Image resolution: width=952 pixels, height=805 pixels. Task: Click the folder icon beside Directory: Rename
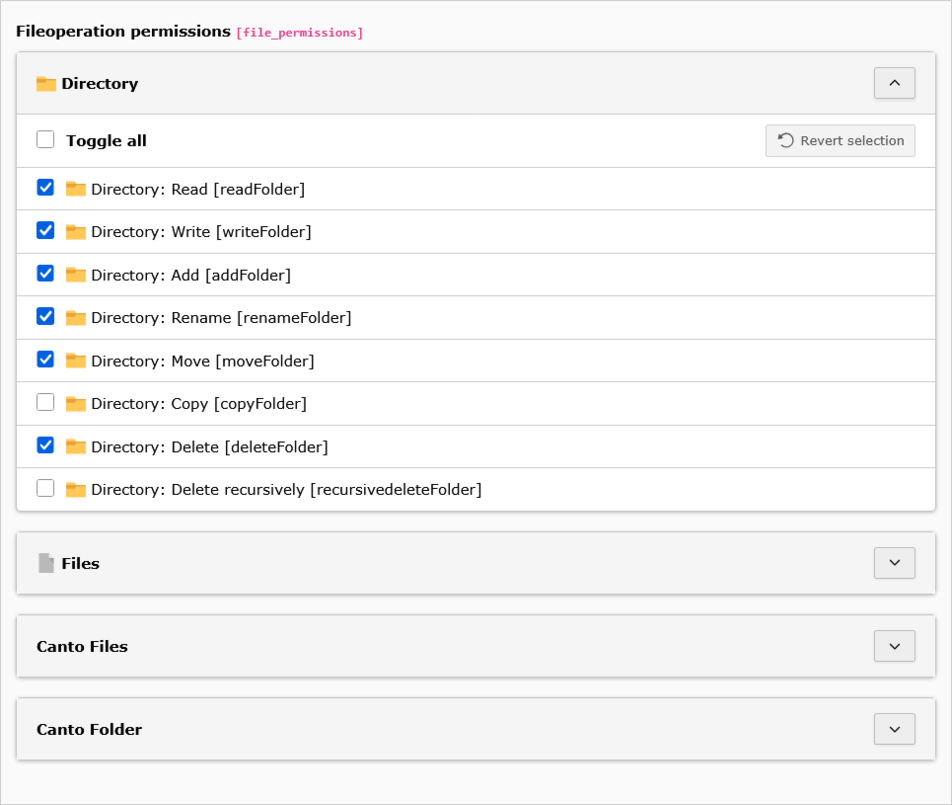(76, 318)
